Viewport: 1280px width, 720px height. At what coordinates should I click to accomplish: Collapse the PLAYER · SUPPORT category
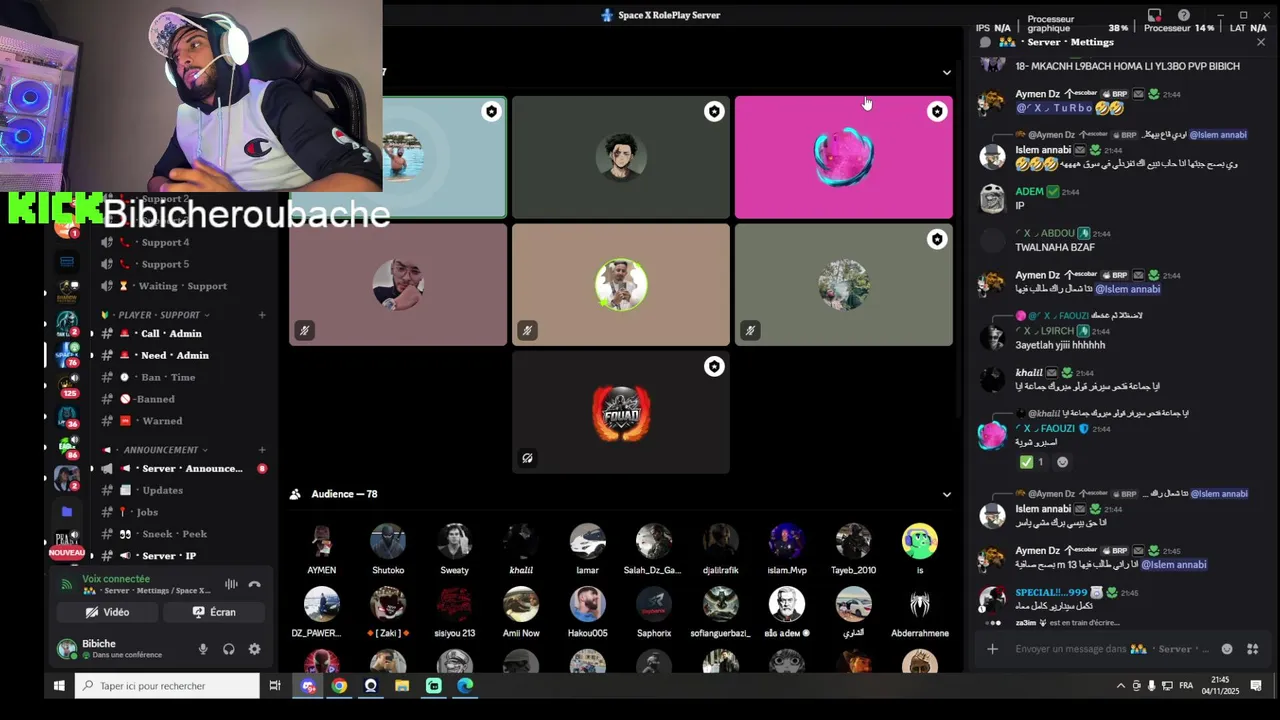(x=158, y=315)
